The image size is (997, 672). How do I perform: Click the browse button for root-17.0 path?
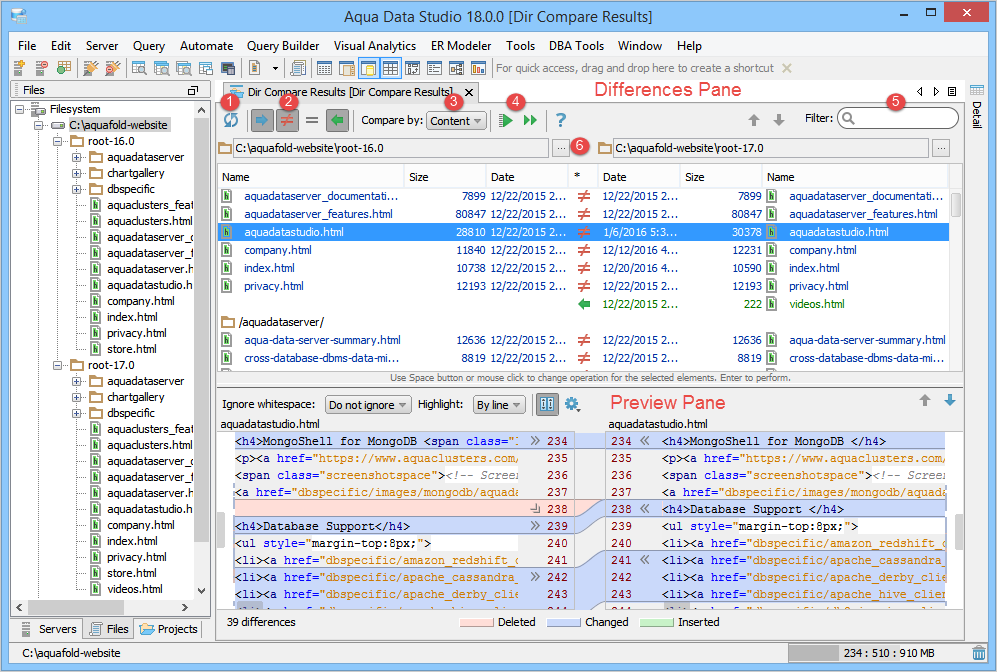(x=941, y=148)
